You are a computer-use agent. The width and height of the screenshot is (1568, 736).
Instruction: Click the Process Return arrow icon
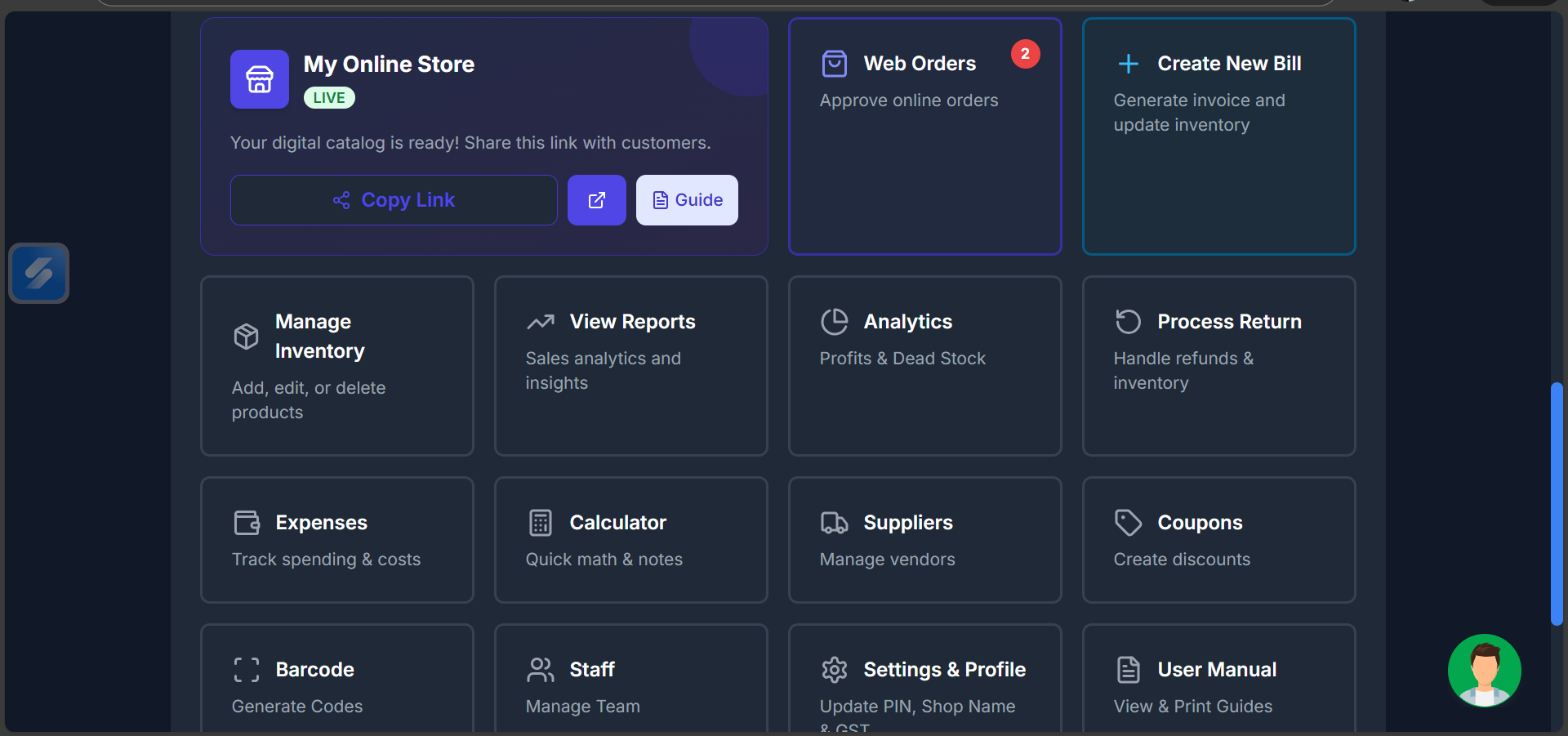1128,322
